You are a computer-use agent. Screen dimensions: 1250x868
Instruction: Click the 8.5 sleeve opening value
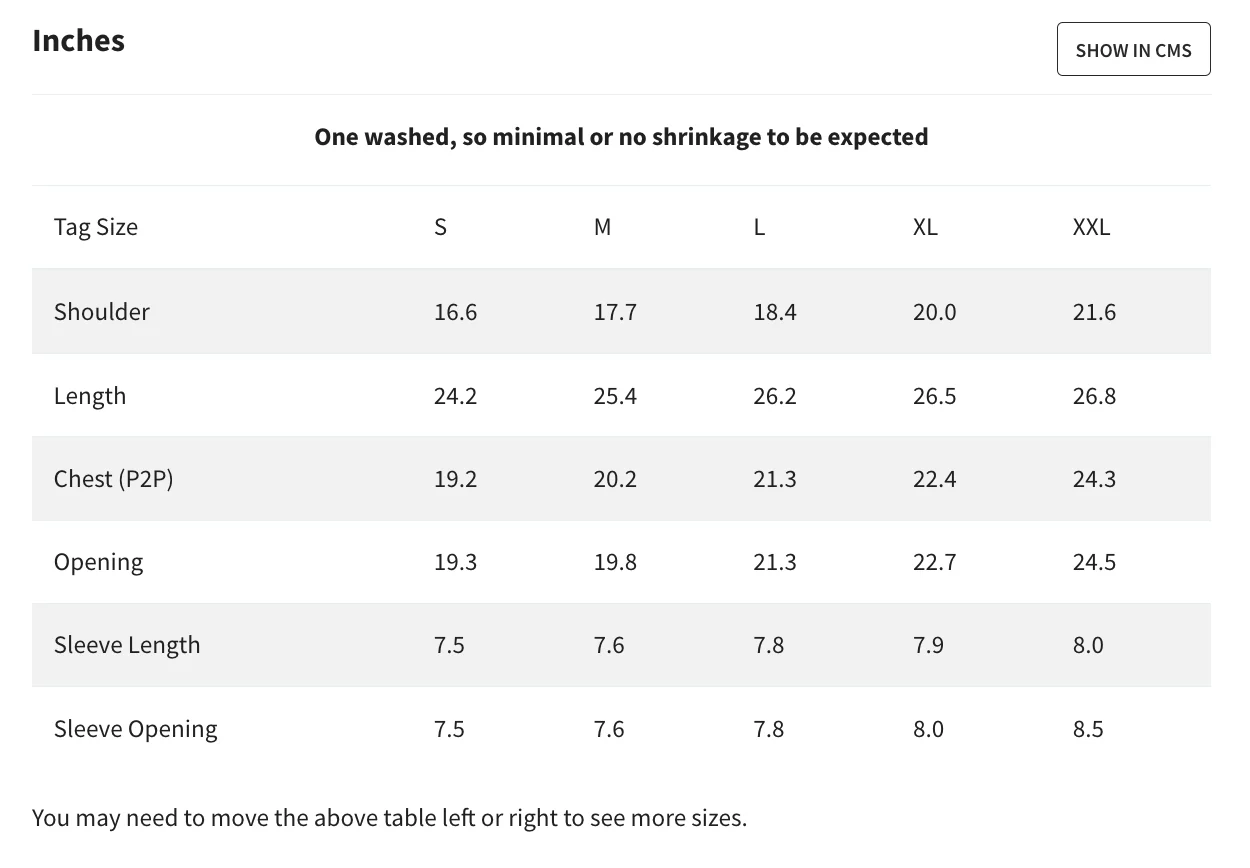click(1088, 729)
